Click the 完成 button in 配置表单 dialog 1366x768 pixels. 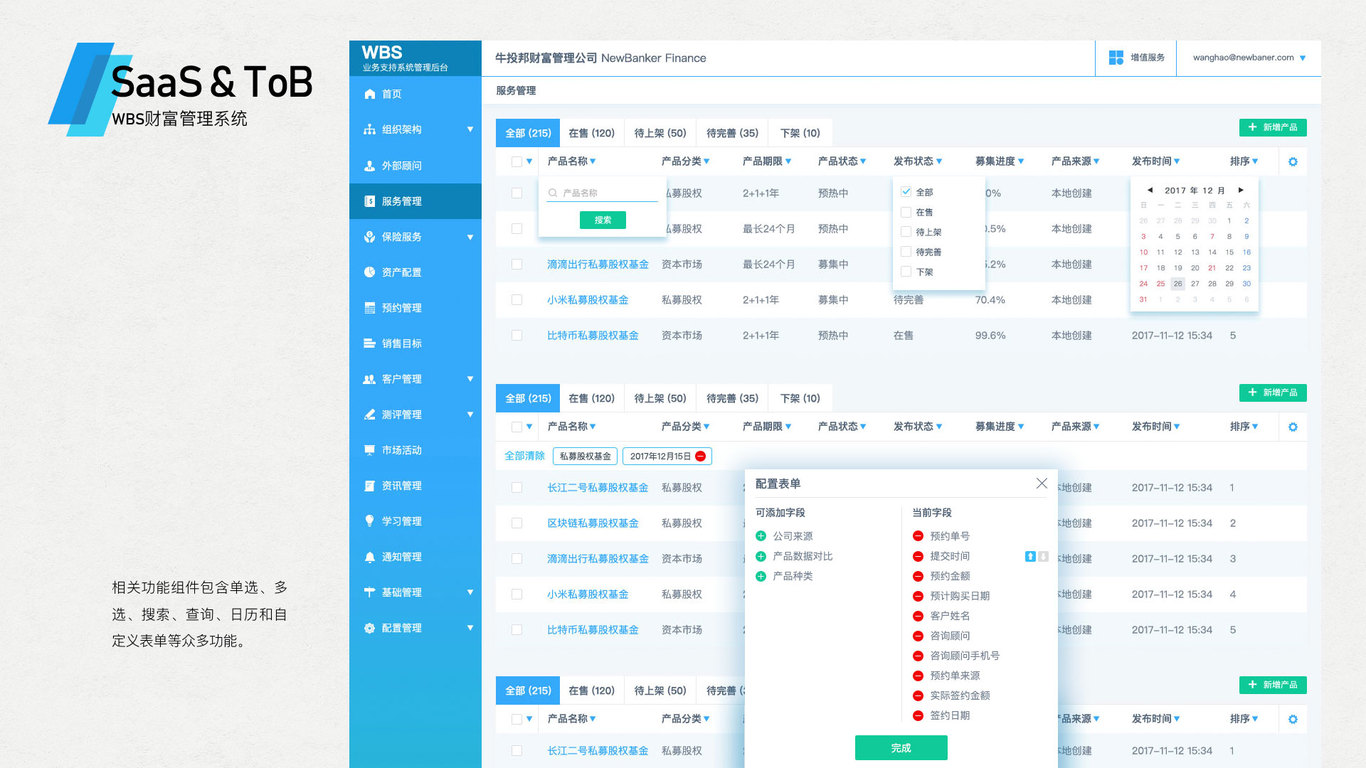901,748
